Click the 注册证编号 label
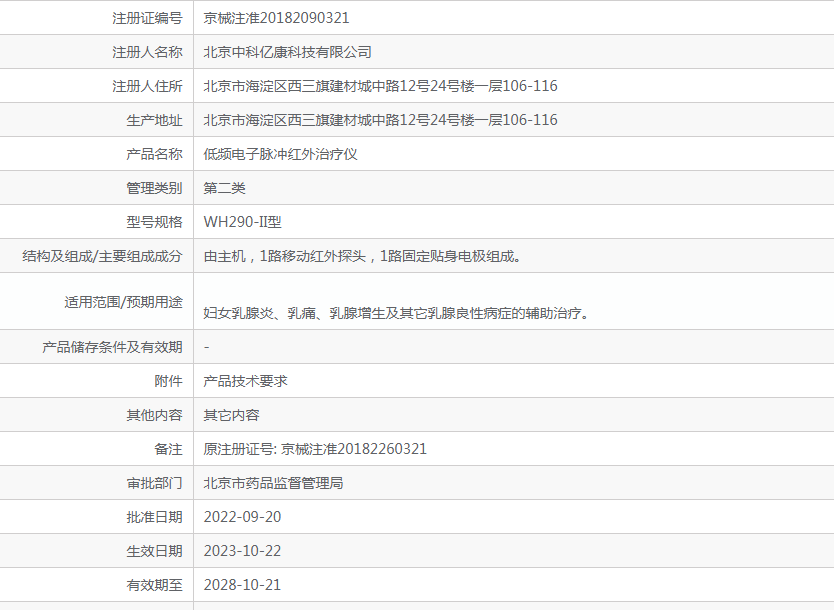 click(147, 18)
